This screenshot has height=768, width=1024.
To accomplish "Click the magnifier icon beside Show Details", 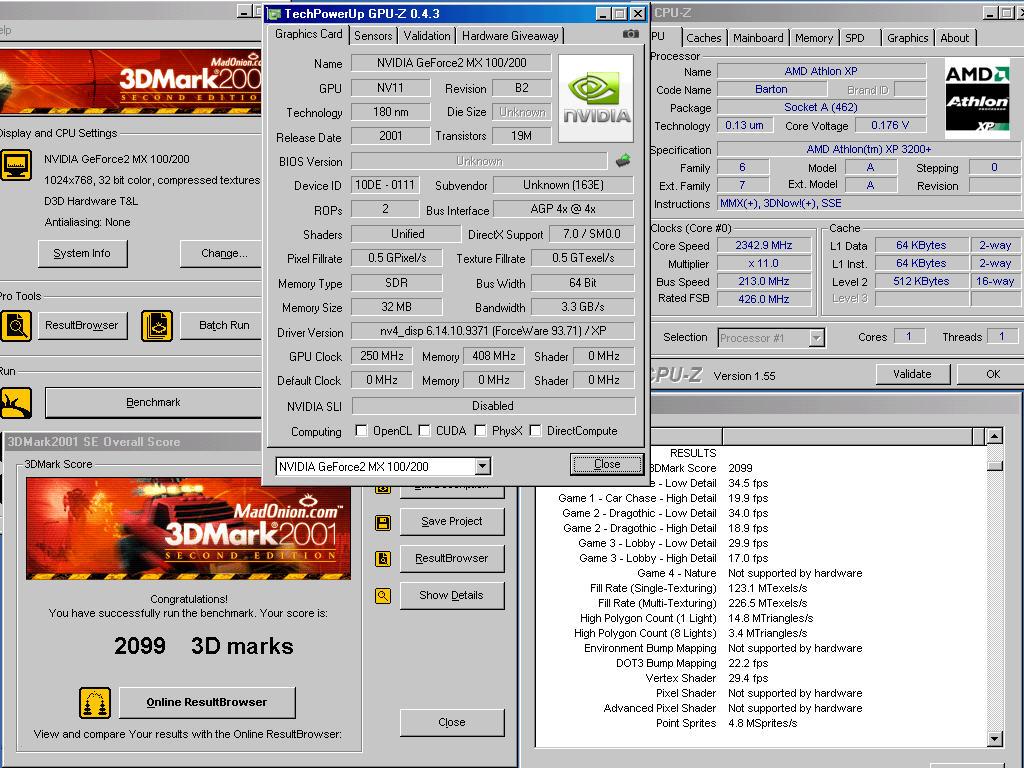I will pos(383,596).
